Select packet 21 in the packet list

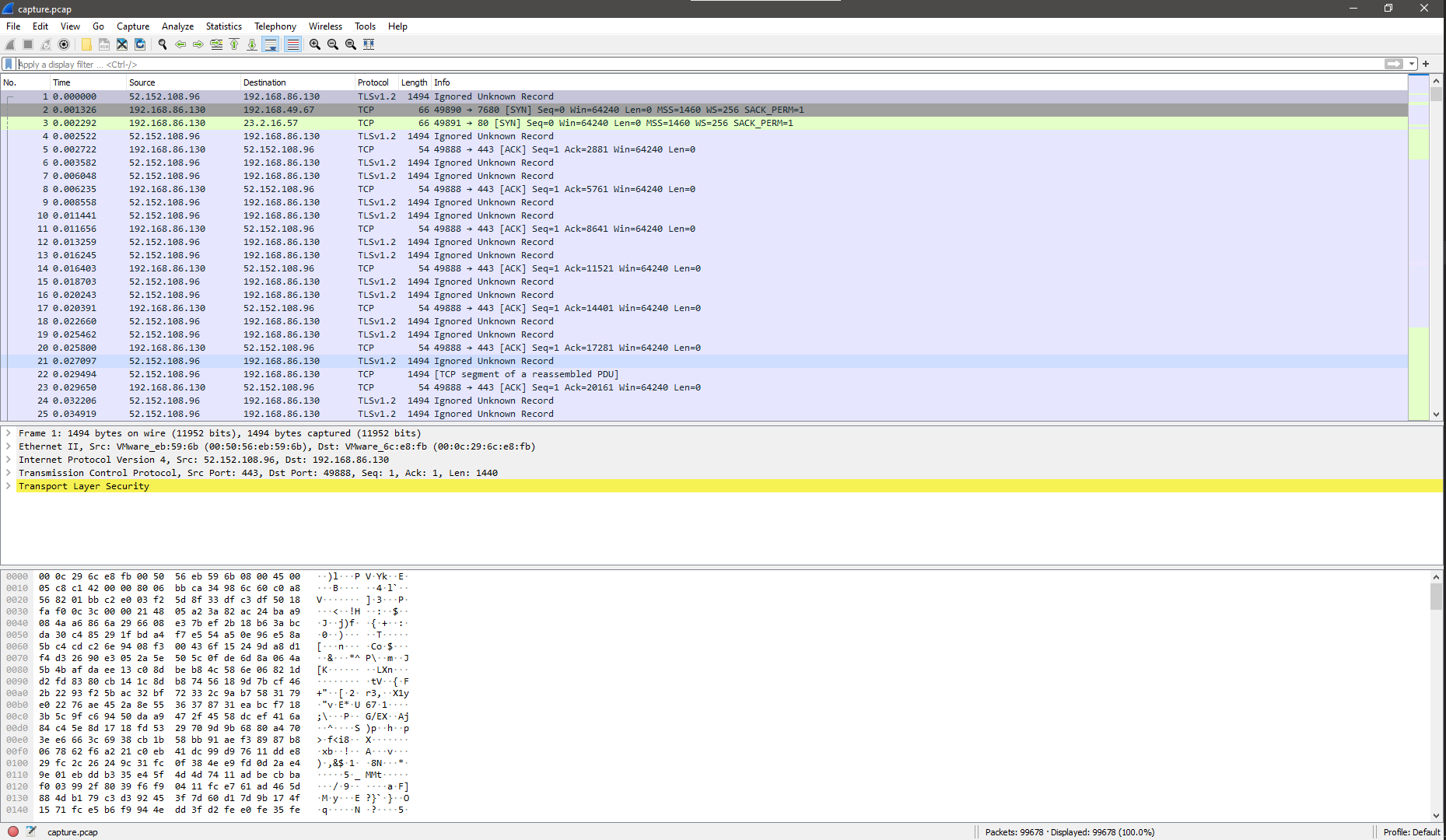click(704, 361)
